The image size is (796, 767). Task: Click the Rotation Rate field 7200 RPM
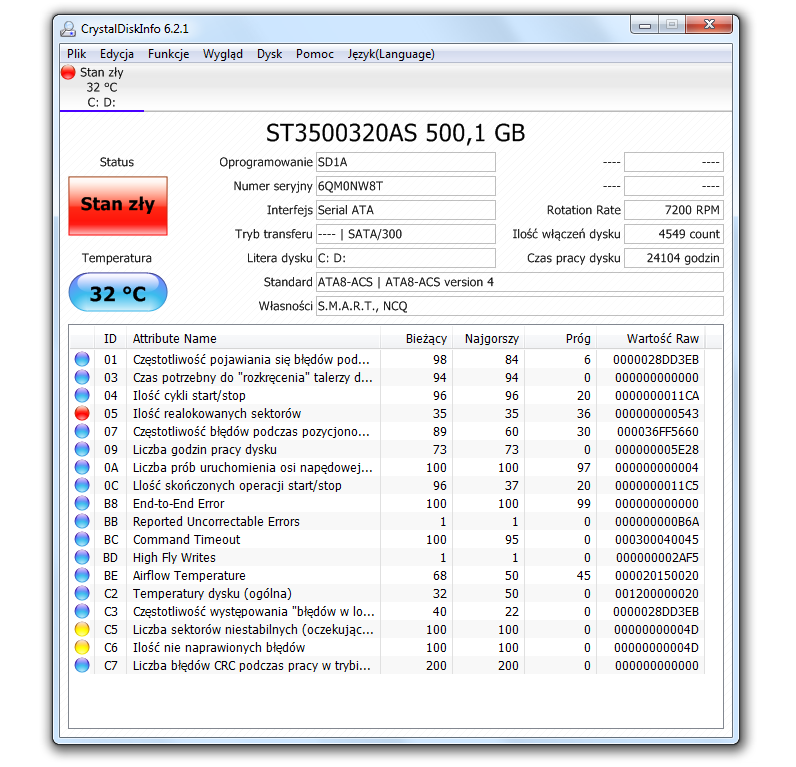[674, 210]
